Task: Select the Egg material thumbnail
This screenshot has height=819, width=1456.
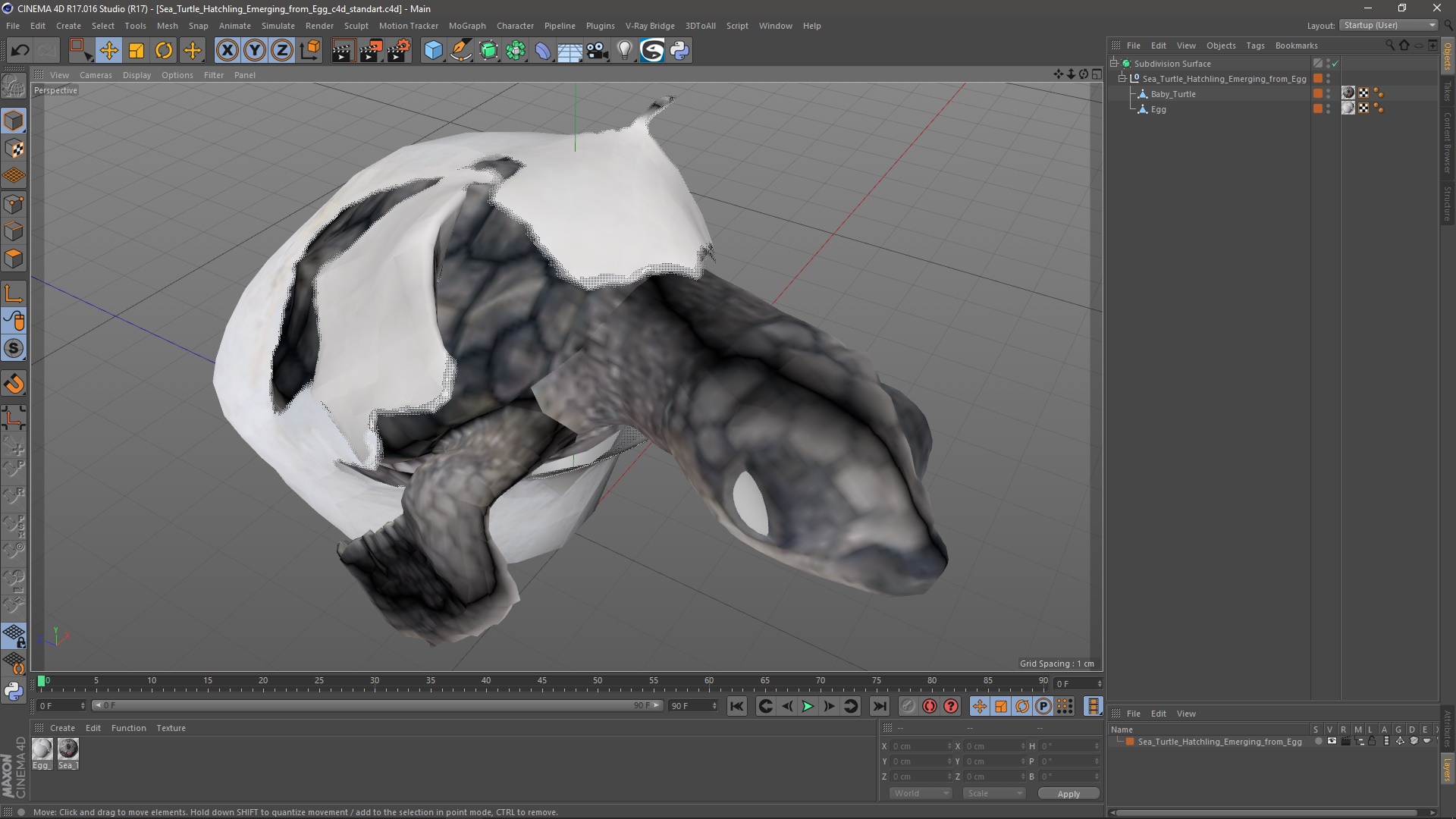Action: (x=42, y=749)
